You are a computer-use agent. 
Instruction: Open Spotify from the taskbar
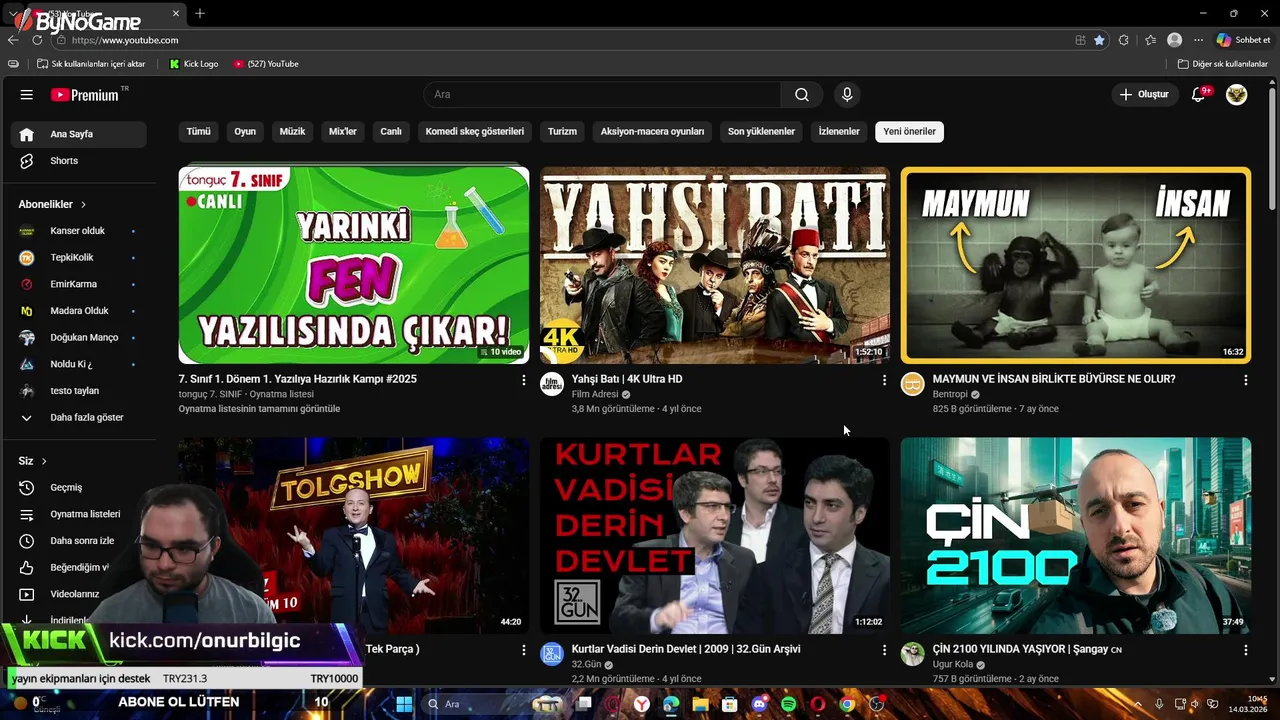(789, 704)
